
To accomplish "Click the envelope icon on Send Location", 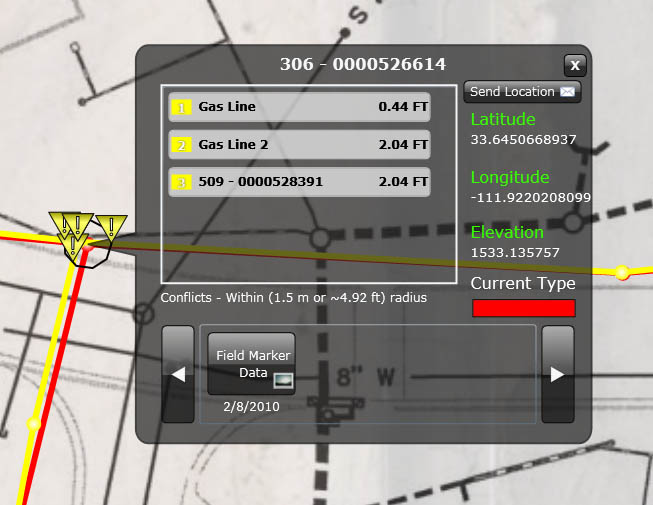I will 568,92.
